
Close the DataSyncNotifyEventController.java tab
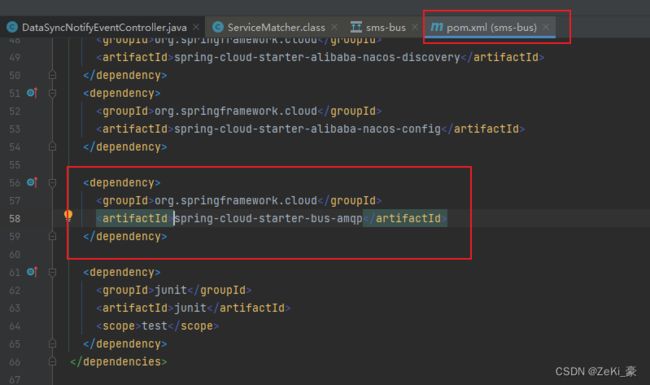[196, 27]
